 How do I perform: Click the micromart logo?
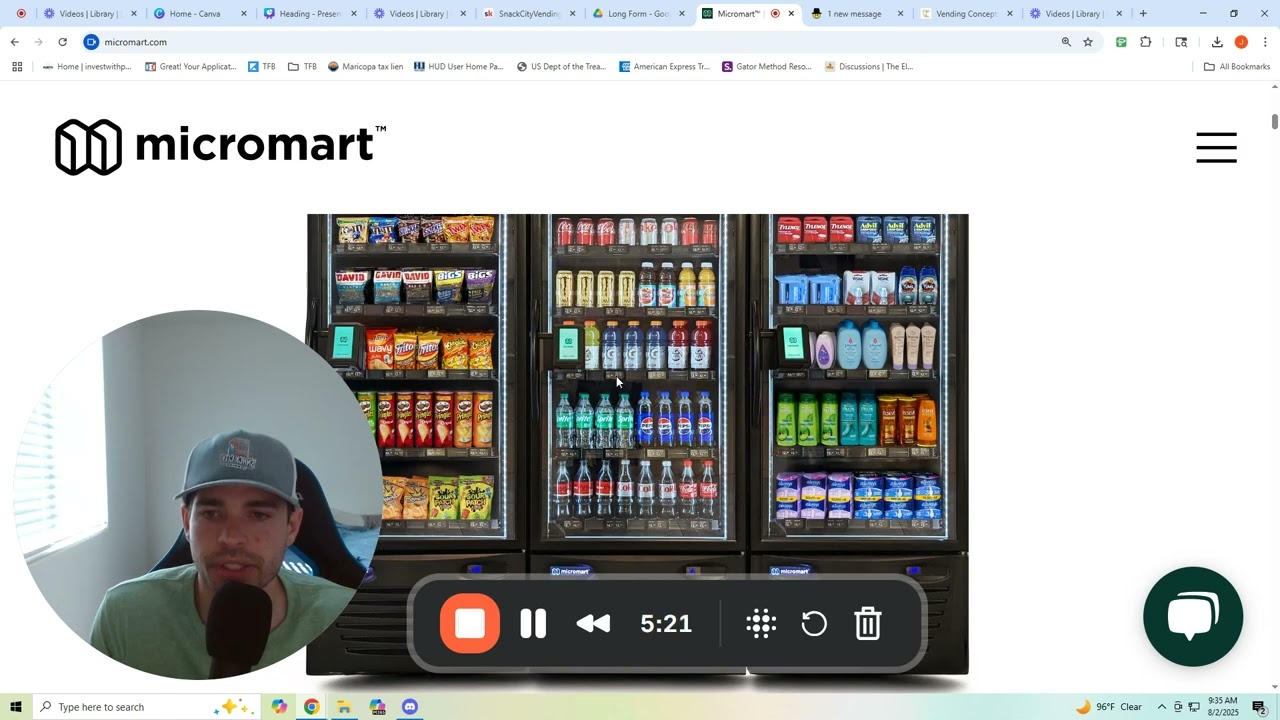pos(220,147)
